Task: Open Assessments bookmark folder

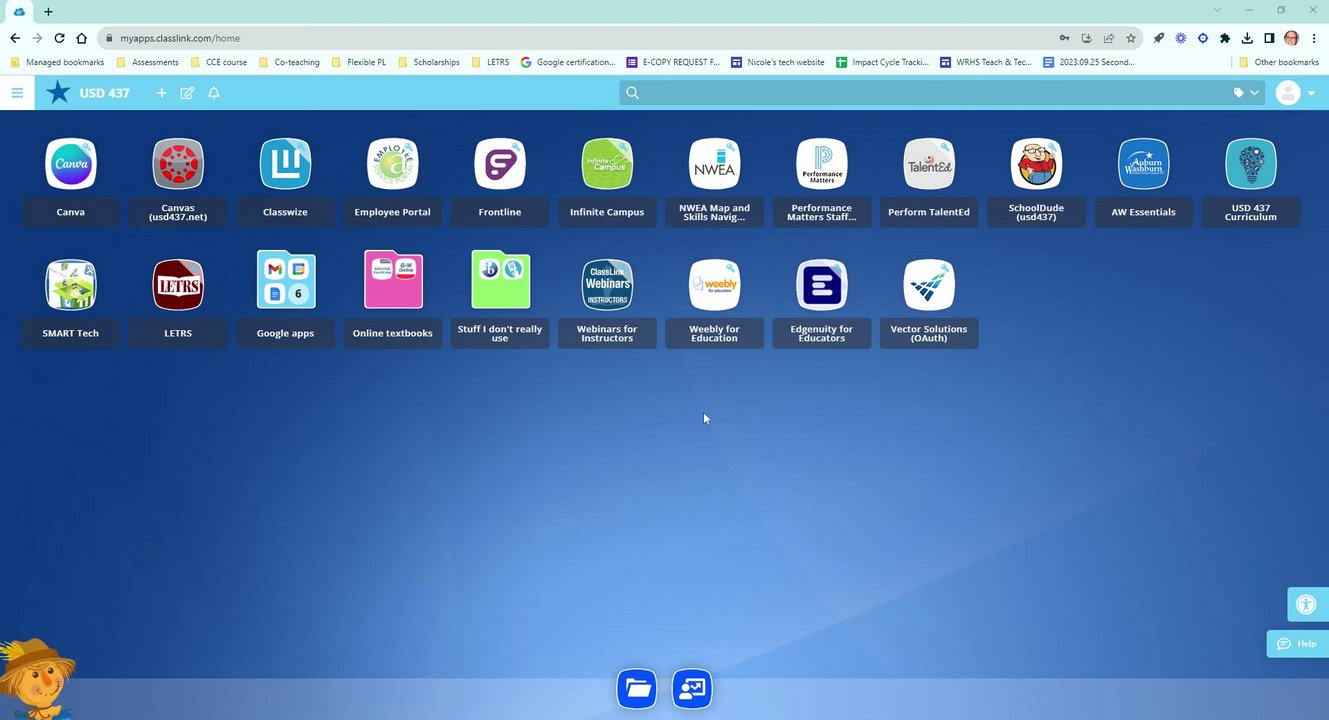Action: coord(148,62)
